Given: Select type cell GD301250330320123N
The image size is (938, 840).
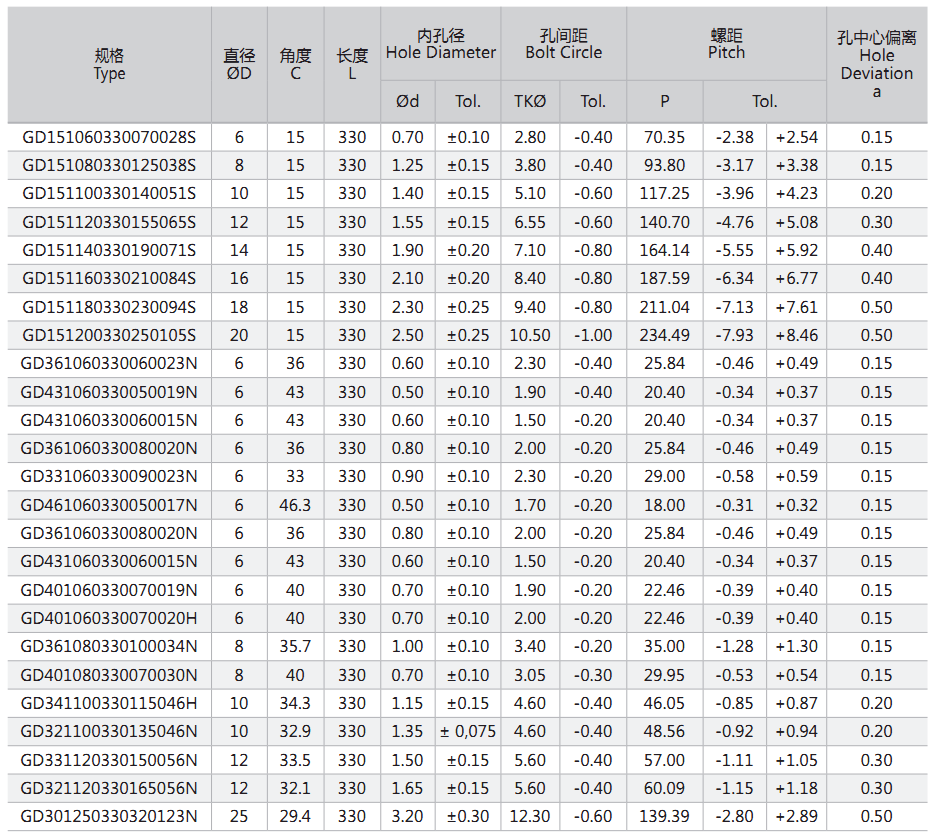Looking at the screenshot, I should (x=109, y=817).
